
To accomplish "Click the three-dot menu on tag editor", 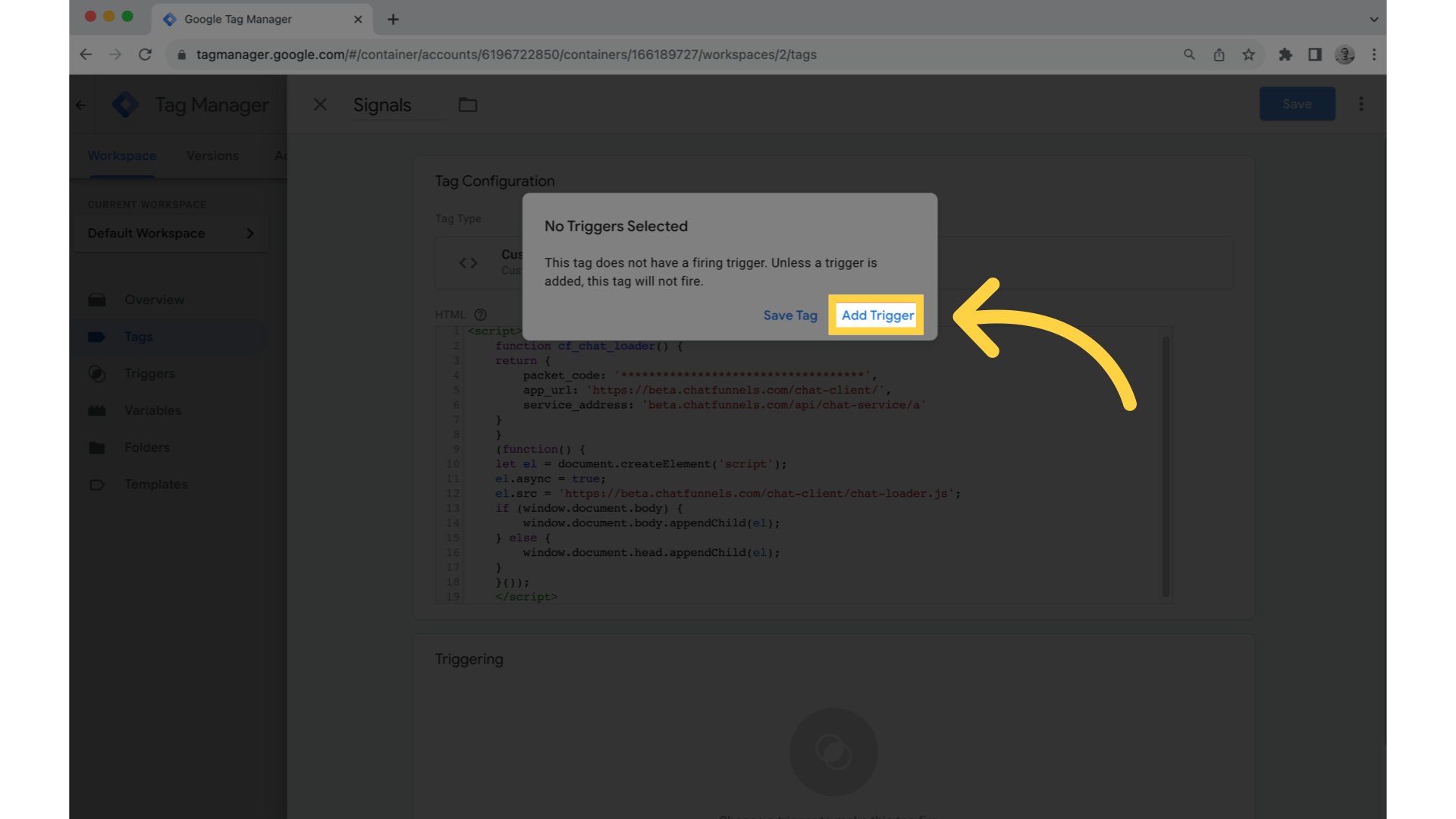I will pos(1361,104).
